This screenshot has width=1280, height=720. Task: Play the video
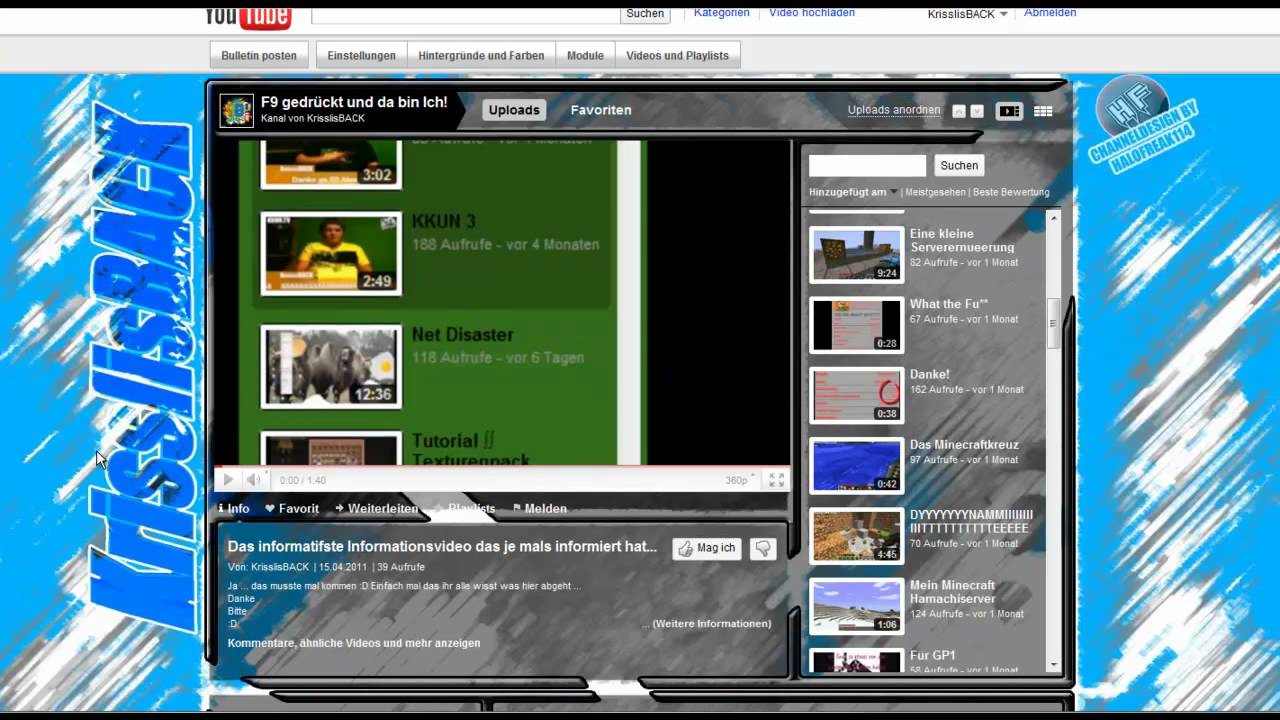pyautogui.click(x=228, y=480)
